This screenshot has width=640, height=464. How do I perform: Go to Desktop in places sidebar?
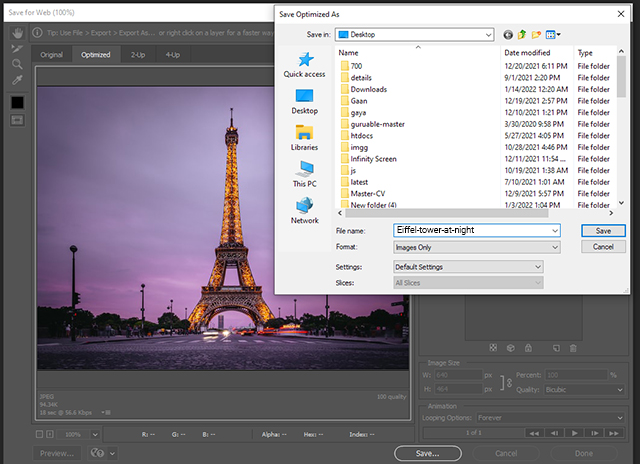(304, 102)
